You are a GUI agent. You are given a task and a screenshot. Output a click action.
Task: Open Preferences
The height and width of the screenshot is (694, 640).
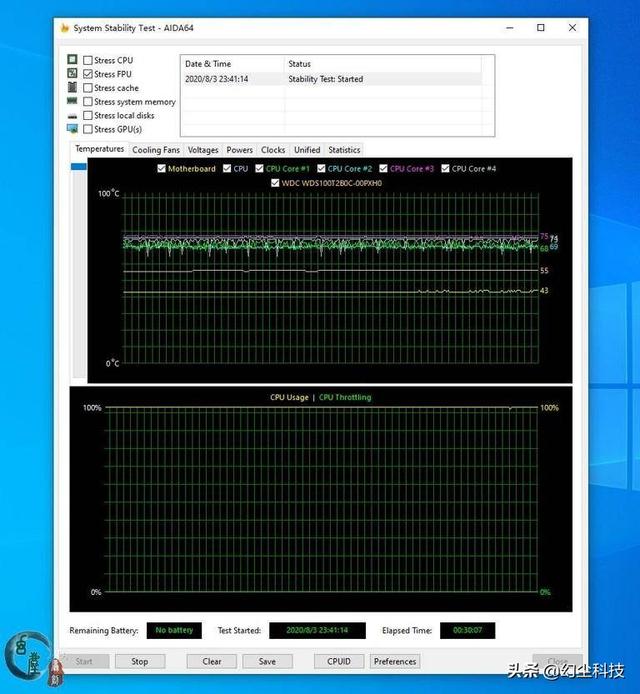(395, 661)
